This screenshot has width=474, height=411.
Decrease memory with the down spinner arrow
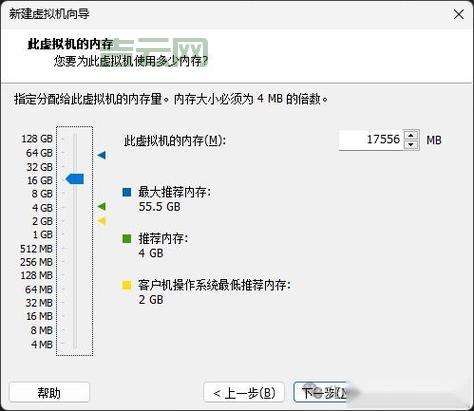point(411,144)
